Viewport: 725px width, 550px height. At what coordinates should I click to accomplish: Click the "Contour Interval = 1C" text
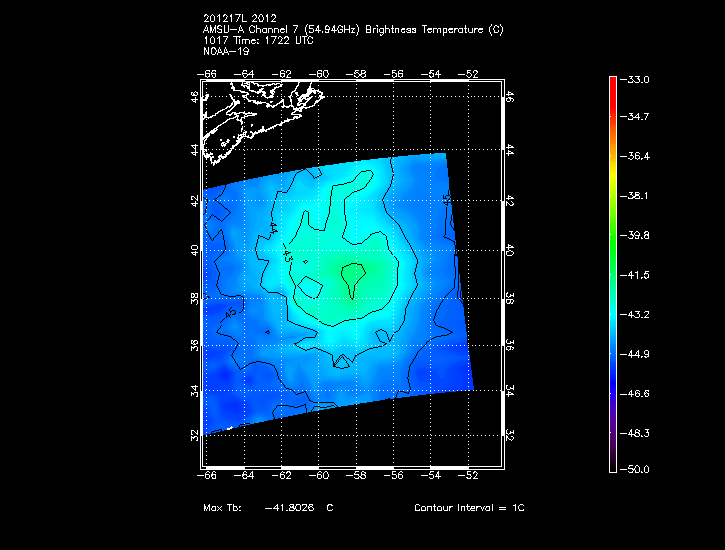(x=469, y=507)
